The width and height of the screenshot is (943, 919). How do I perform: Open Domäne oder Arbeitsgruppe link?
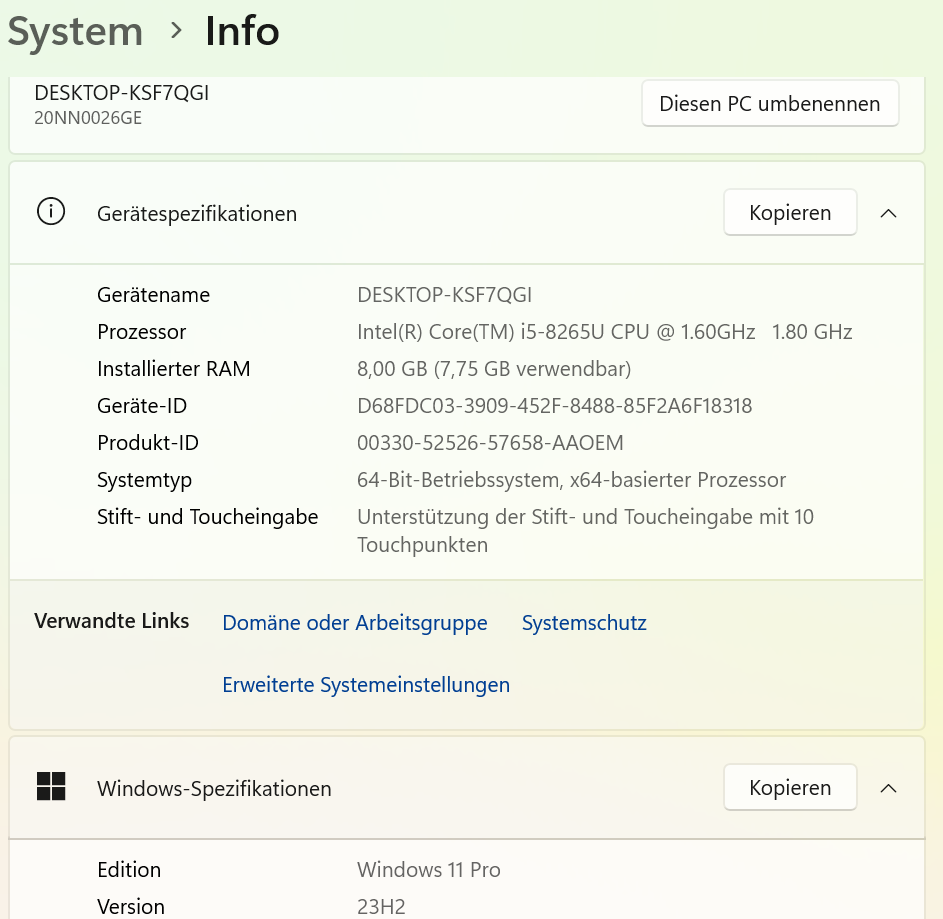355,623
